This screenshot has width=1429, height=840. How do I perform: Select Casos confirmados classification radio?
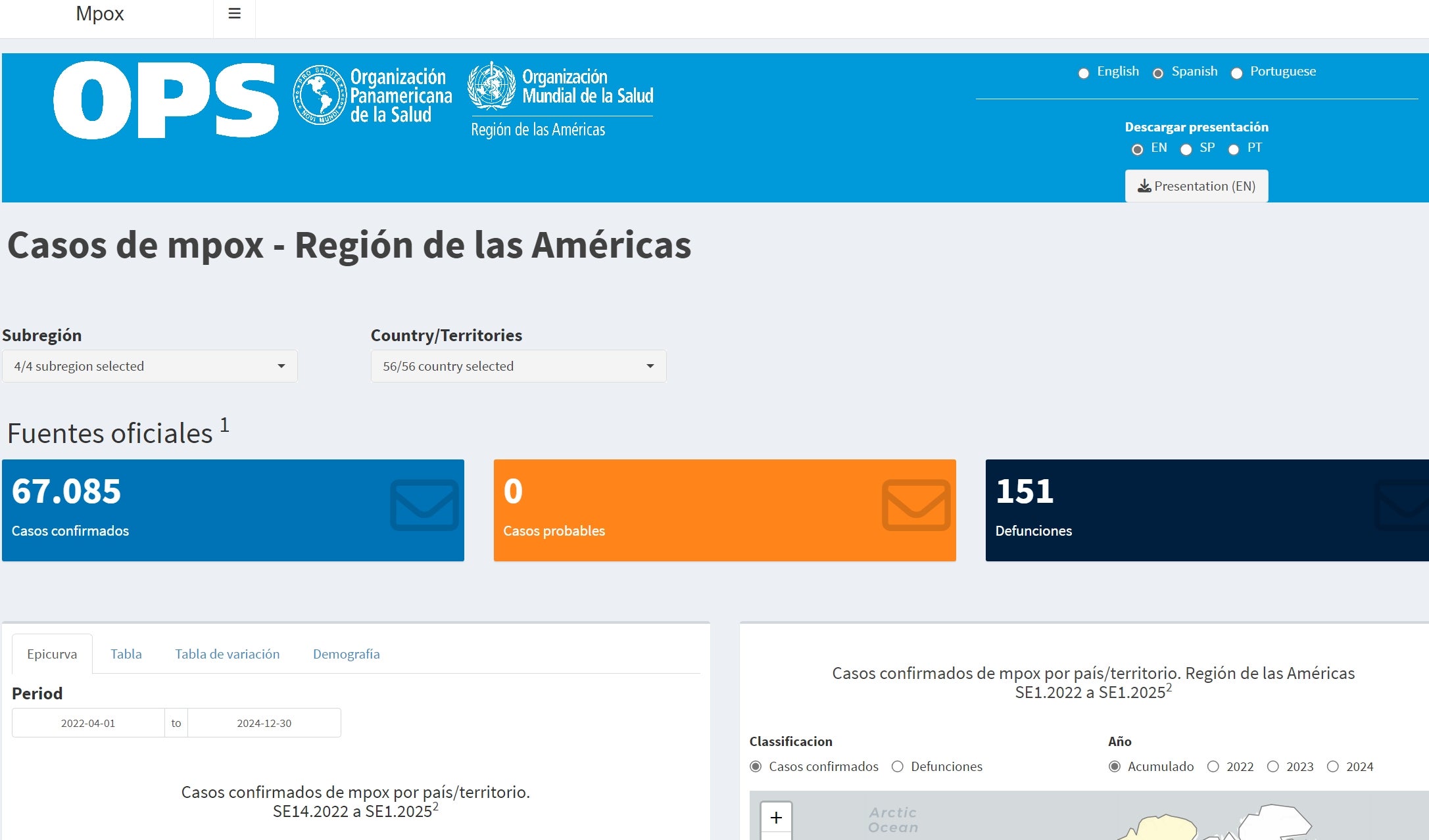point(756,766)
